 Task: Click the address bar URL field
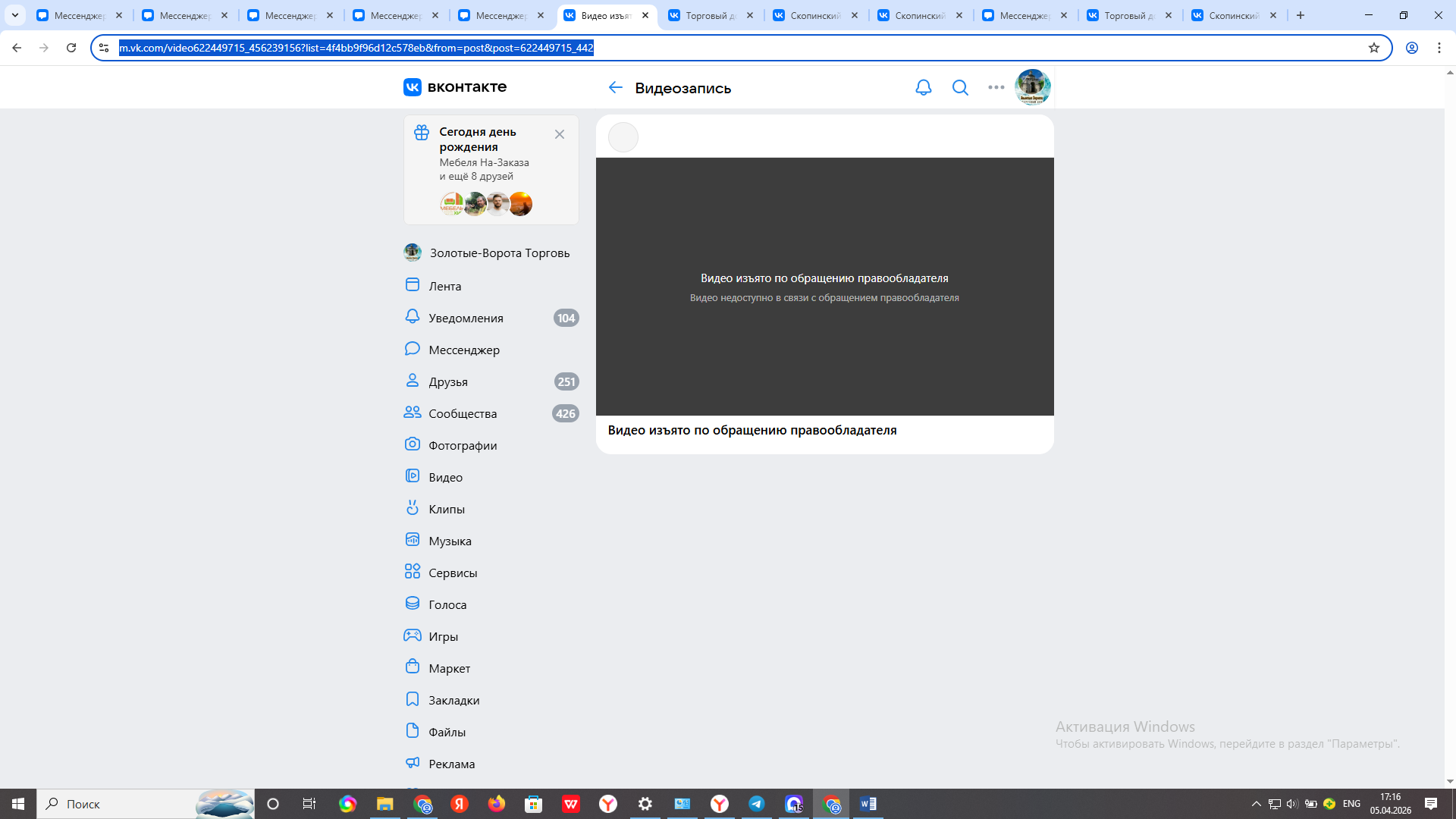[682, 48]
